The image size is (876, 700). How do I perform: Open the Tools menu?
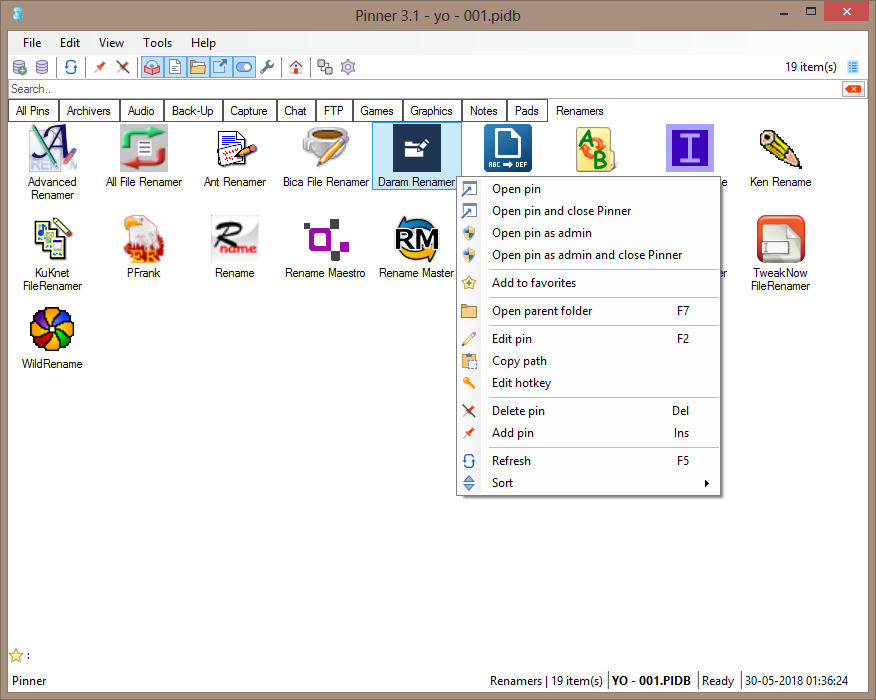(158, 43)
